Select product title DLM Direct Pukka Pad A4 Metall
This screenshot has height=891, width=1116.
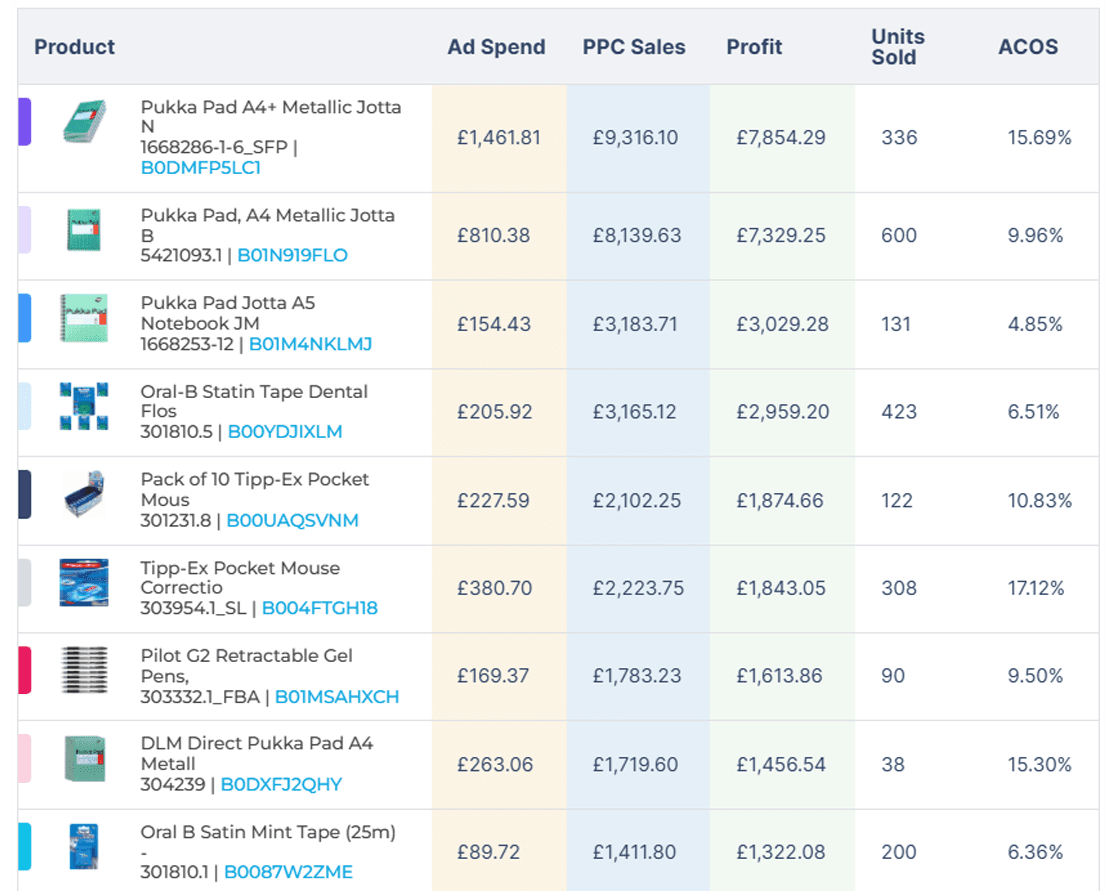(x=257, y=754)
